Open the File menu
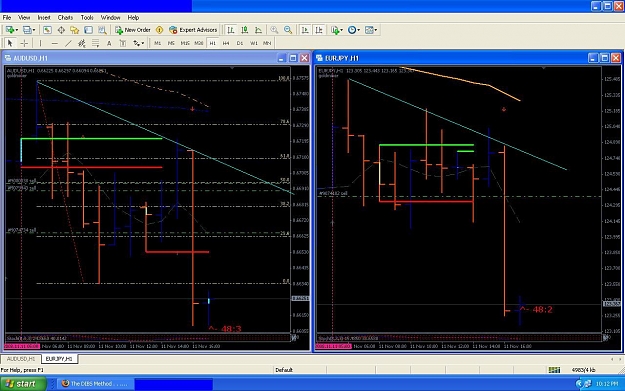The height and width of the screenshot is (391, 625). 7,18
